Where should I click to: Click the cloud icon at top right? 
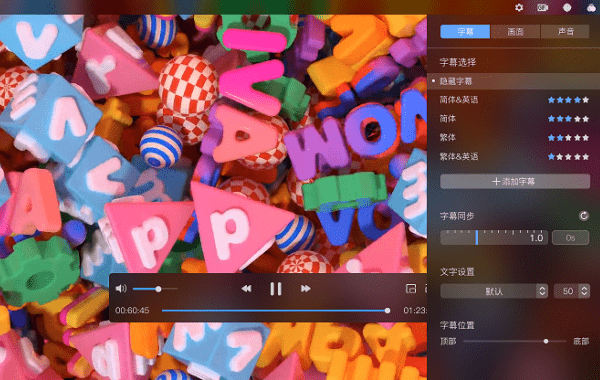(x=592, y=7)
